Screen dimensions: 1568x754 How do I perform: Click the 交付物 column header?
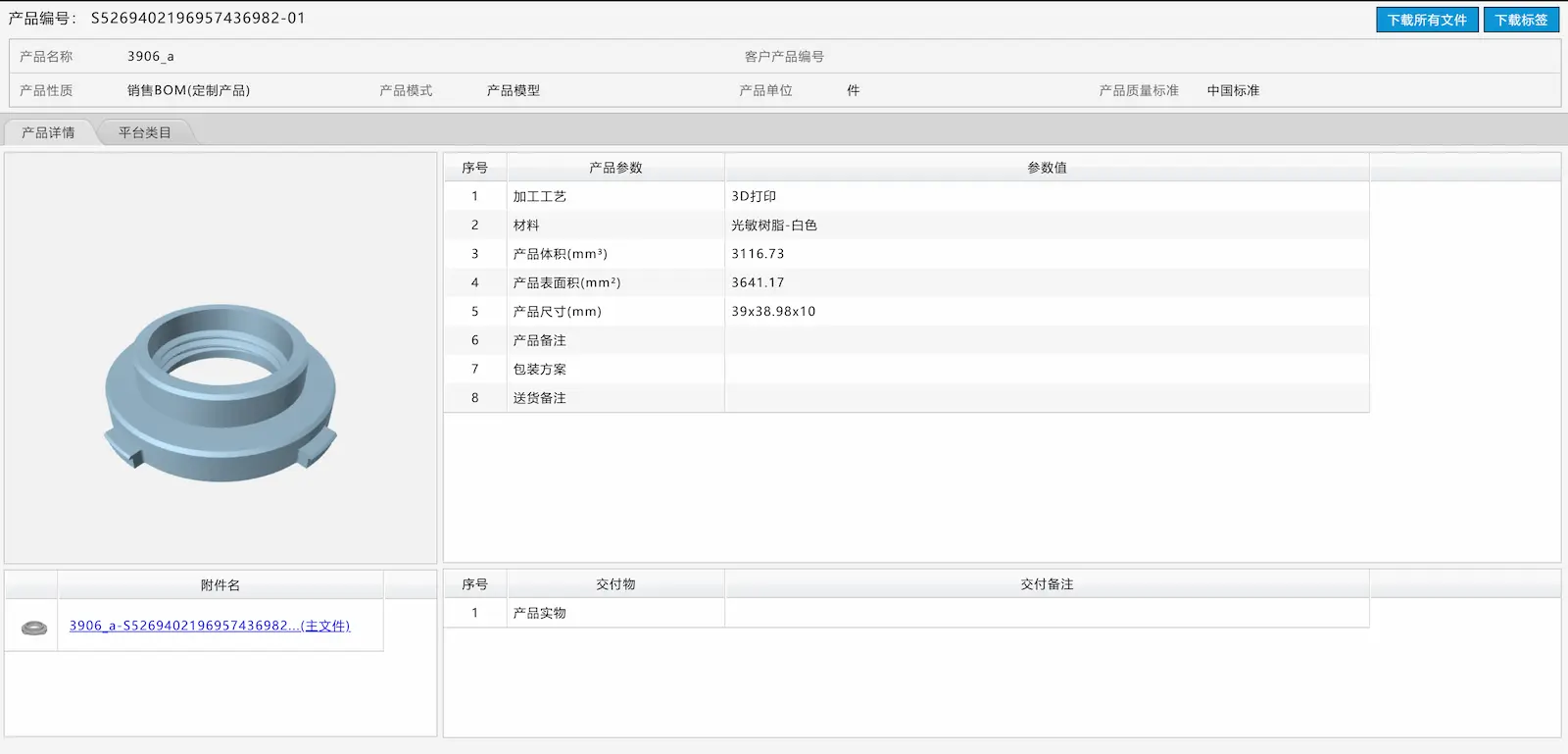click(615, 584)
